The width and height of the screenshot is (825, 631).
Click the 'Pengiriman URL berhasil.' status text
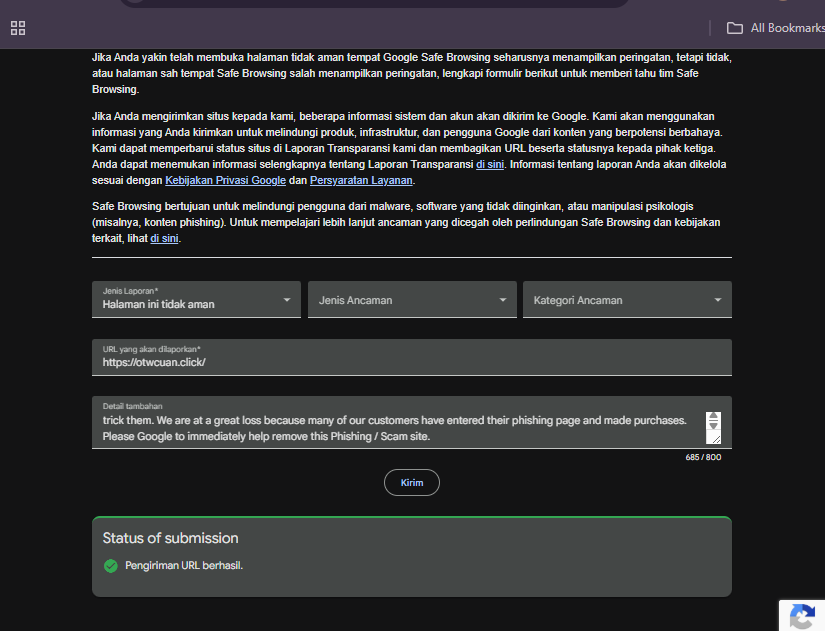(184, 566)
